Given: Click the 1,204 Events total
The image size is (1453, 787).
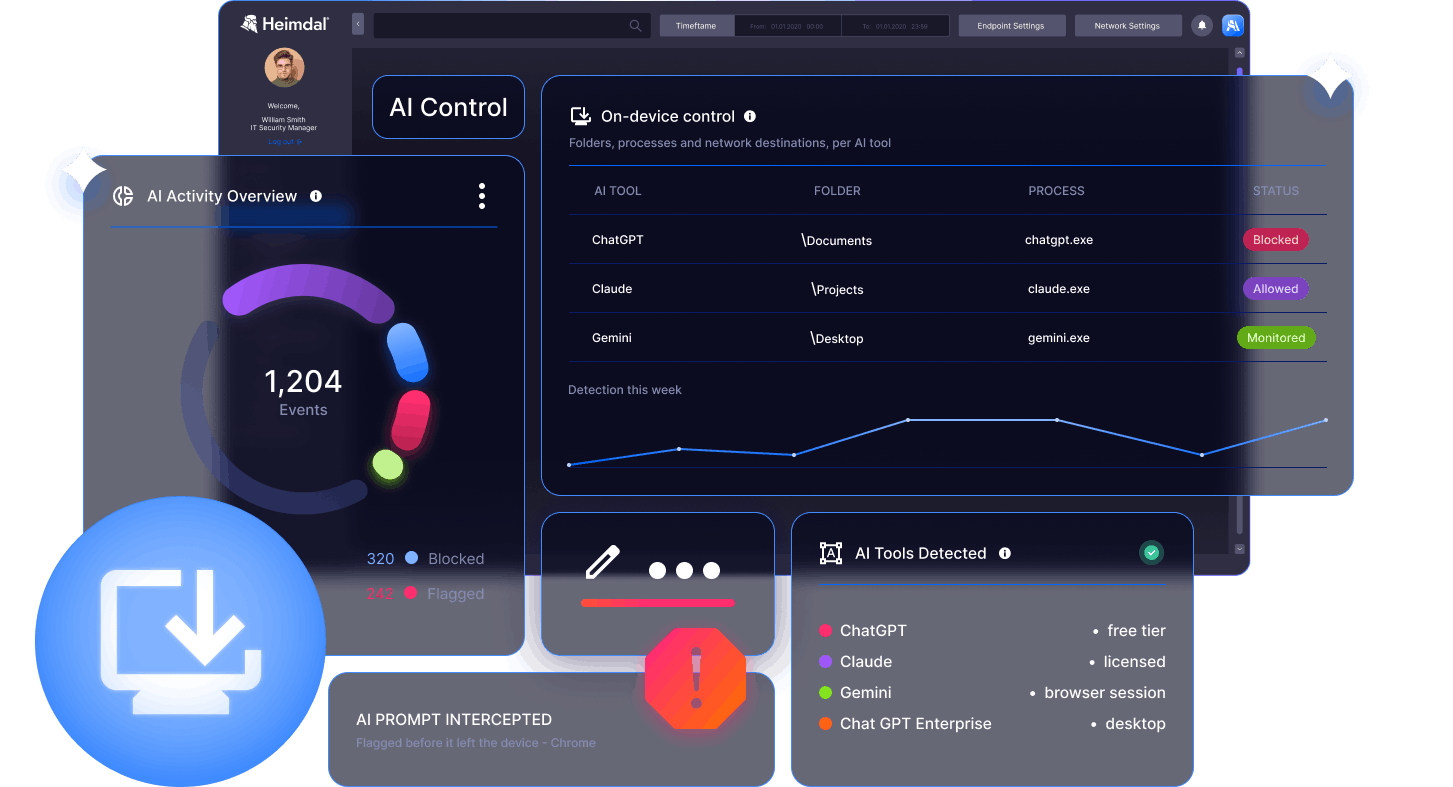Looking at the screenshot, I should click(303, 391).
